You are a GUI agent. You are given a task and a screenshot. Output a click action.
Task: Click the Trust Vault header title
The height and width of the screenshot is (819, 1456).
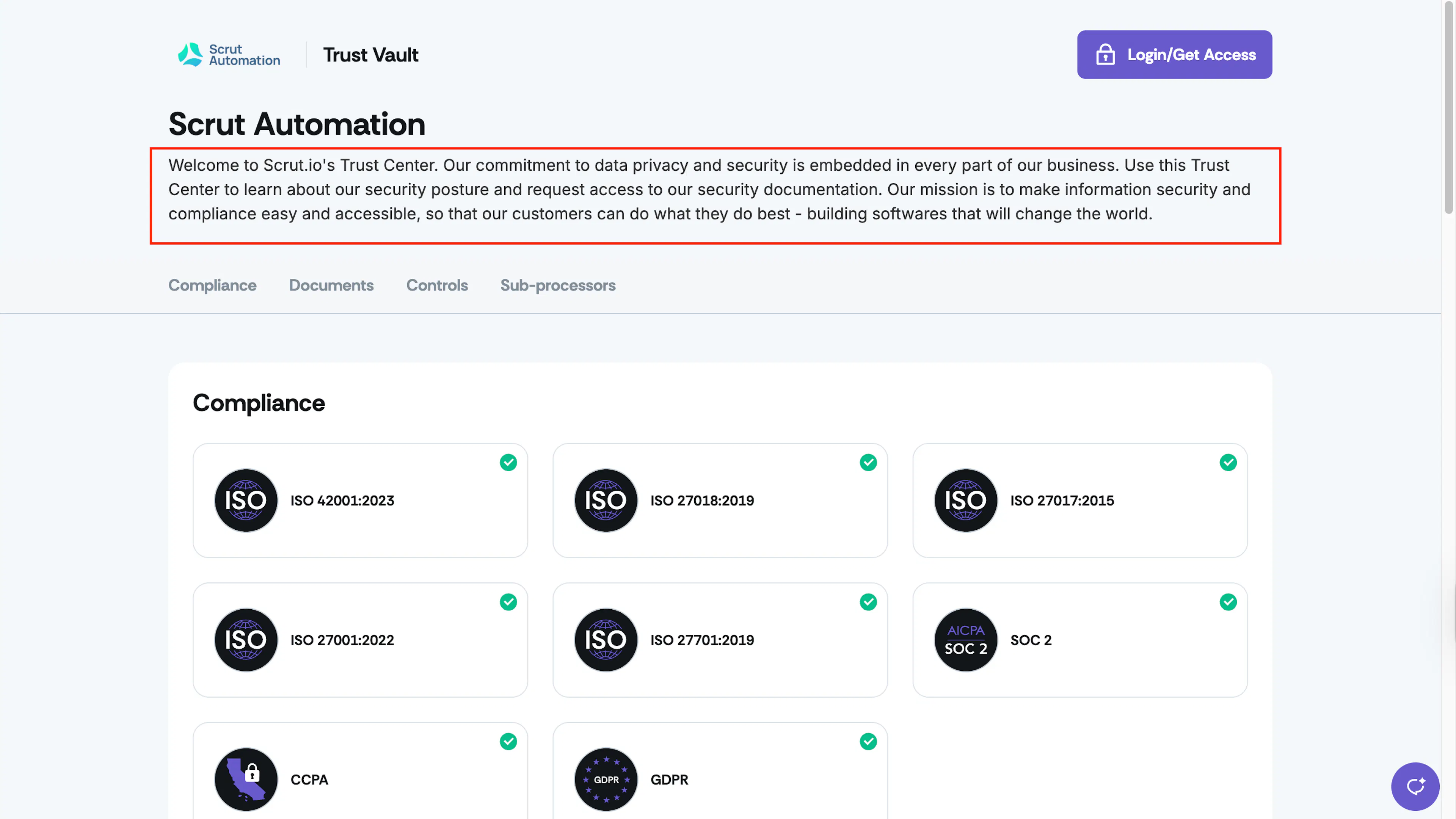(371, 55)
